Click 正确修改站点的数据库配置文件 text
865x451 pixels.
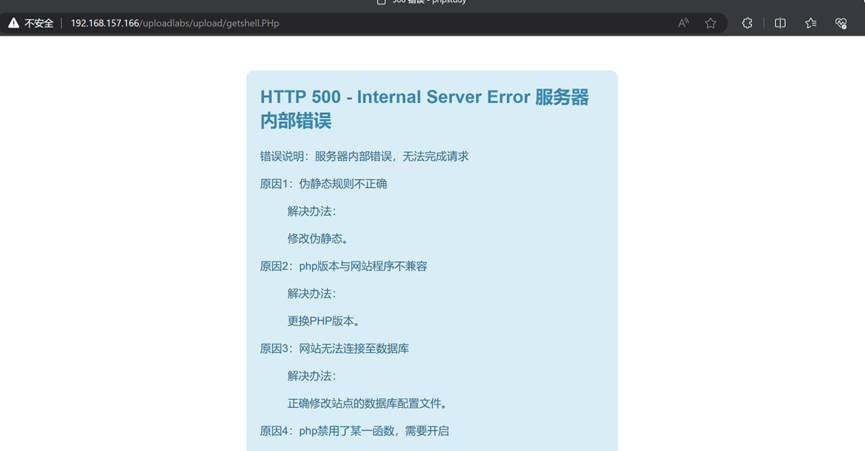(367, 404)
